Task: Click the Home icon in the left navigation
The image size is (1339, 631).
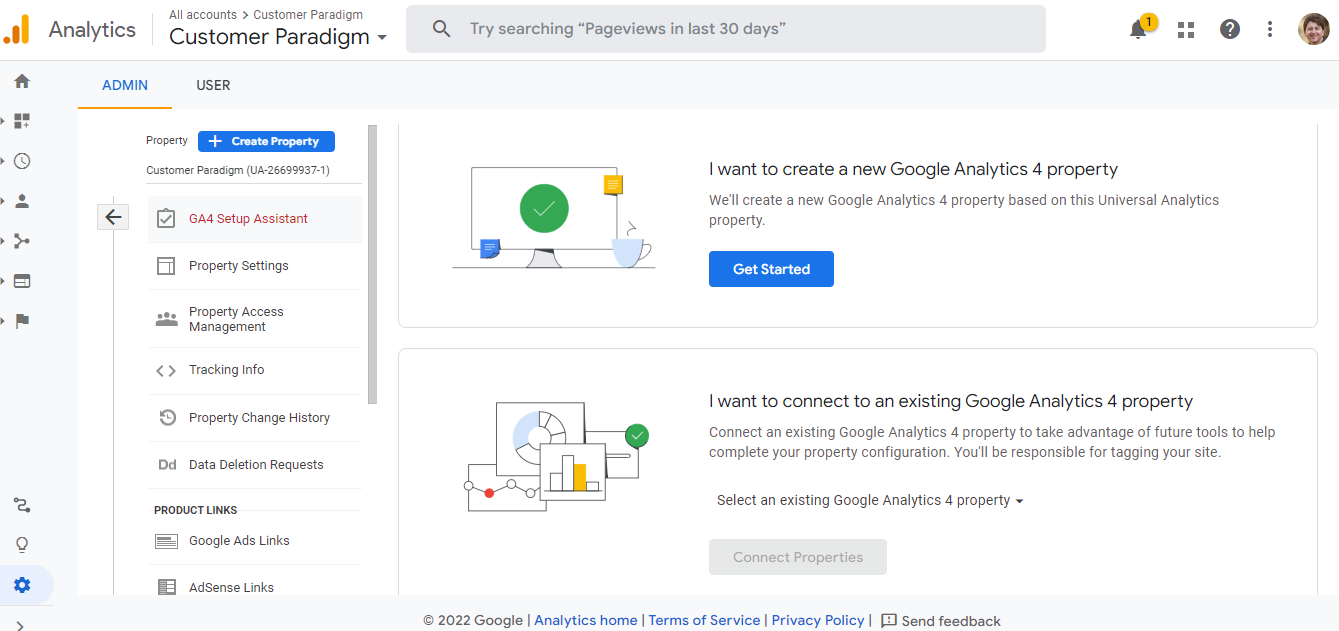Action: pyautogui.click(x=21, y=81)
